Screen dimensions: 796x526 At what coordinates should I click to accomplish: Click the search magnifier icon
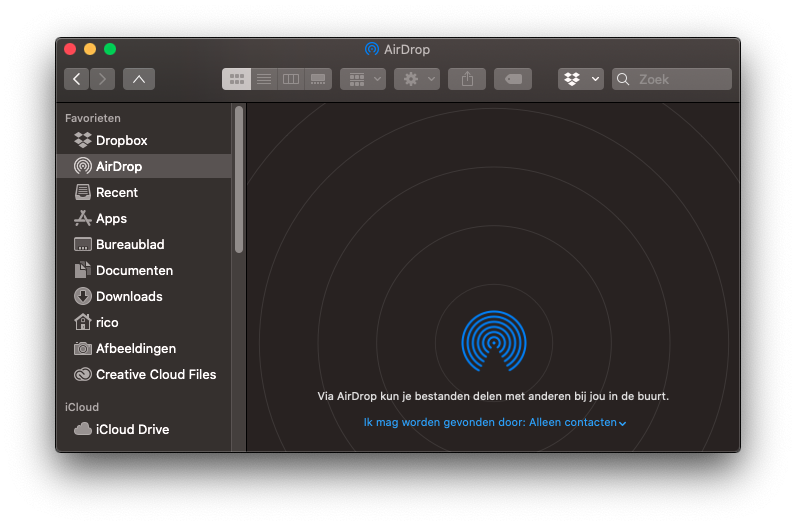pos(623,79)
